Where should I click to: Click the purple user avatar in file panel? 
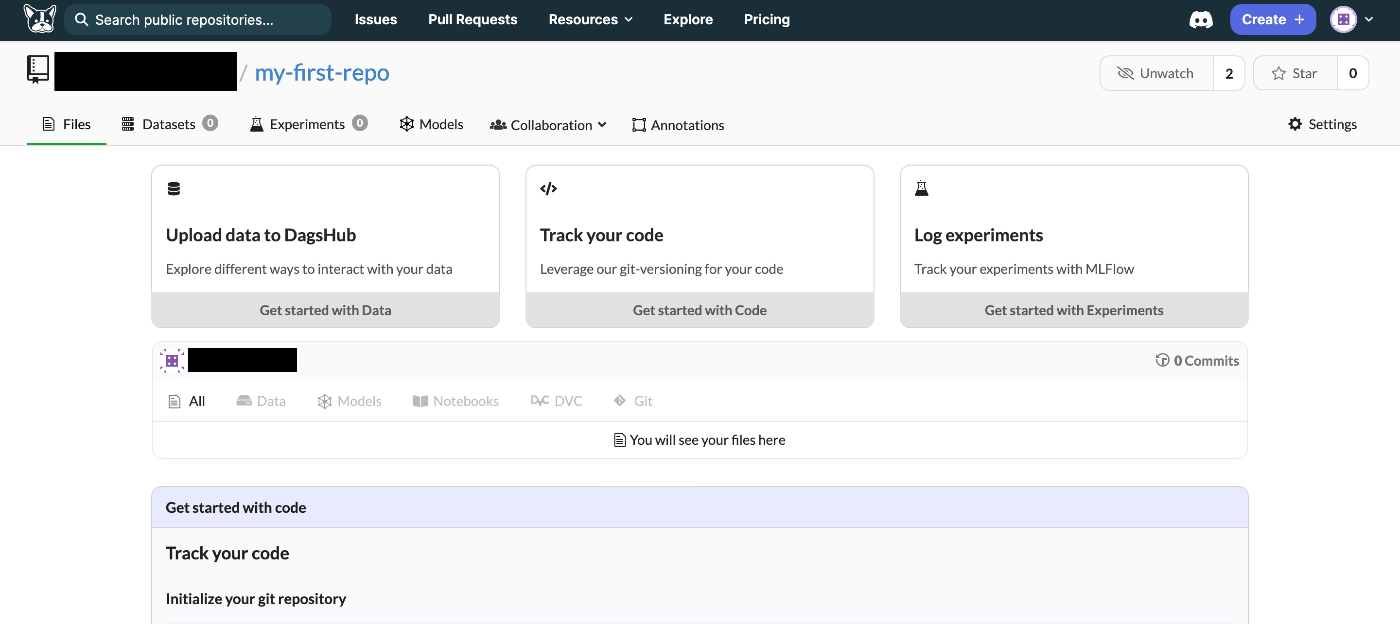(172, 360)
